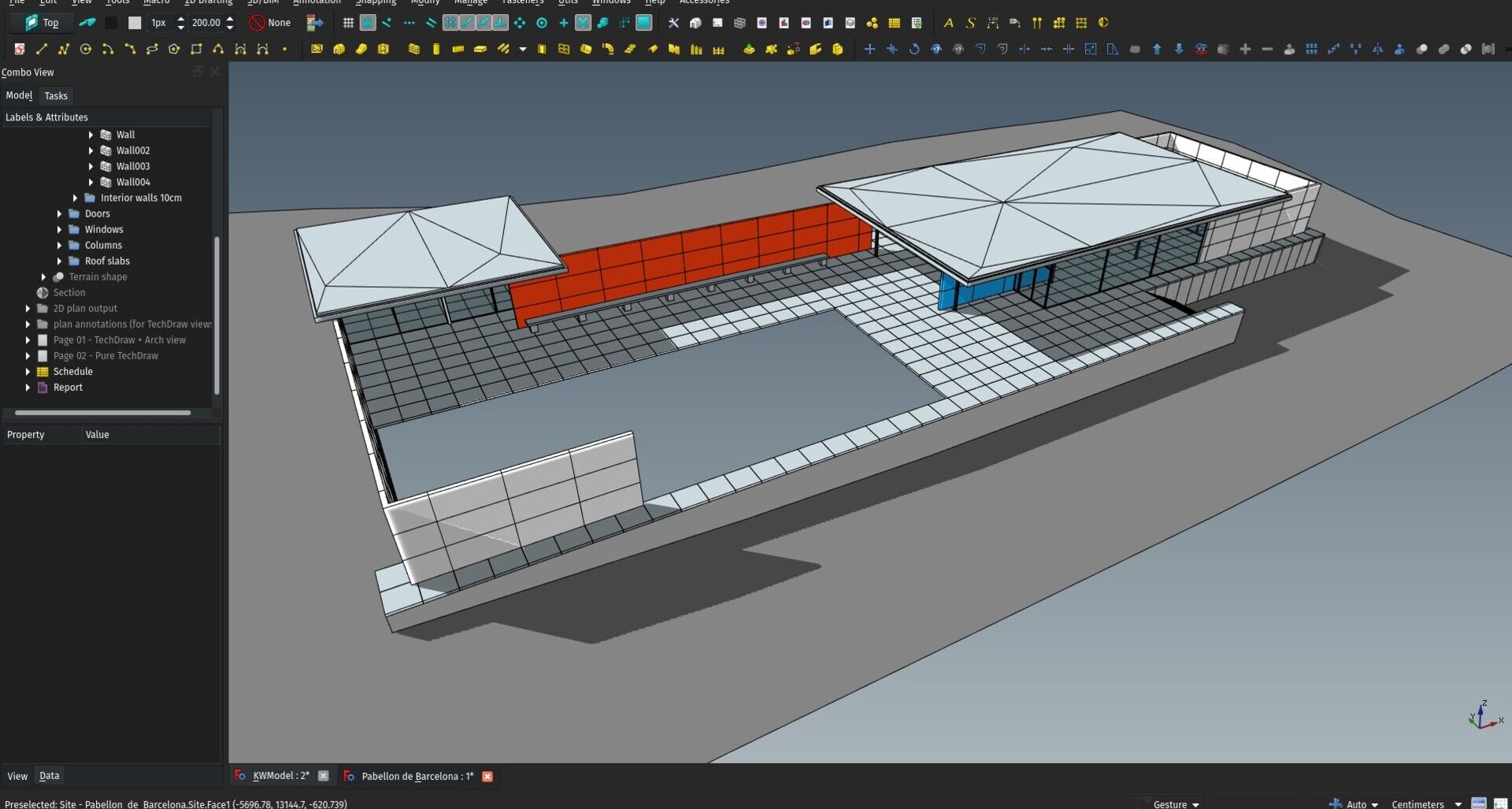Switch to Pabellon de Barcelona document tab
The image size is (1512, 809).
click(x=417, y=776)
